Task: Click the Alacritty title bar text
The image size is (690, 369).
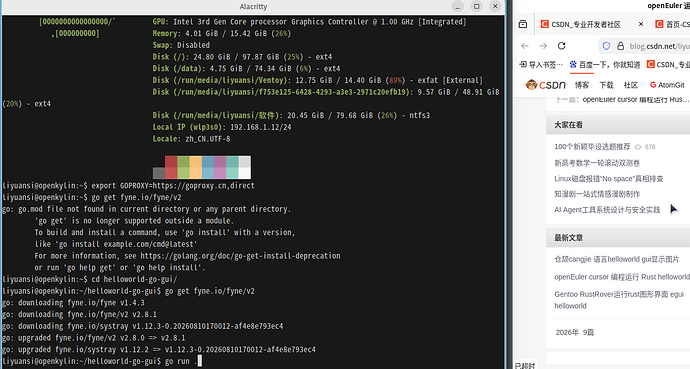Action: pos(253,7)
